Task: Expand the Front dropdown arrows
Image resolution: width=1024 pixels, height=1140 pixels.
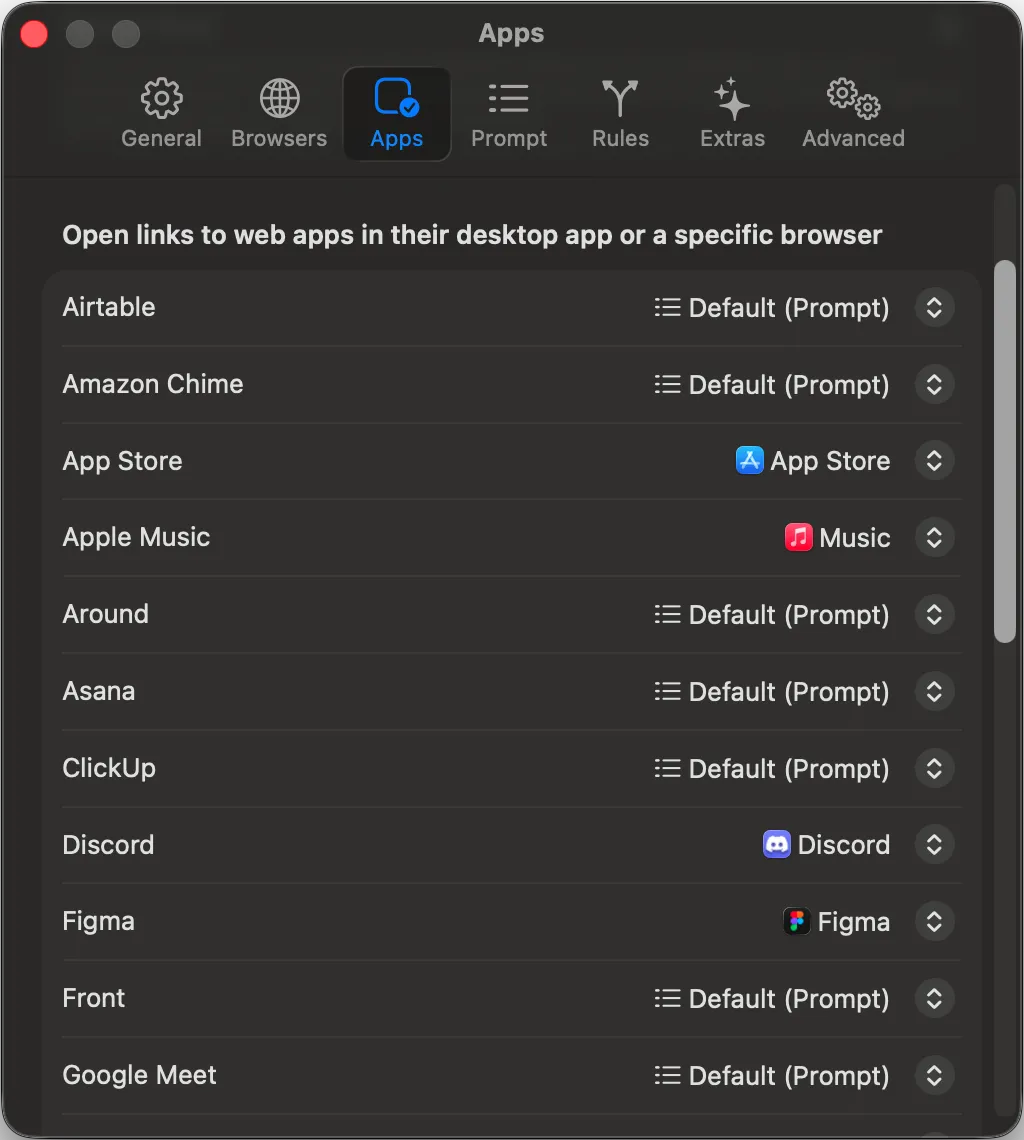Action: [x=935, y=998]
